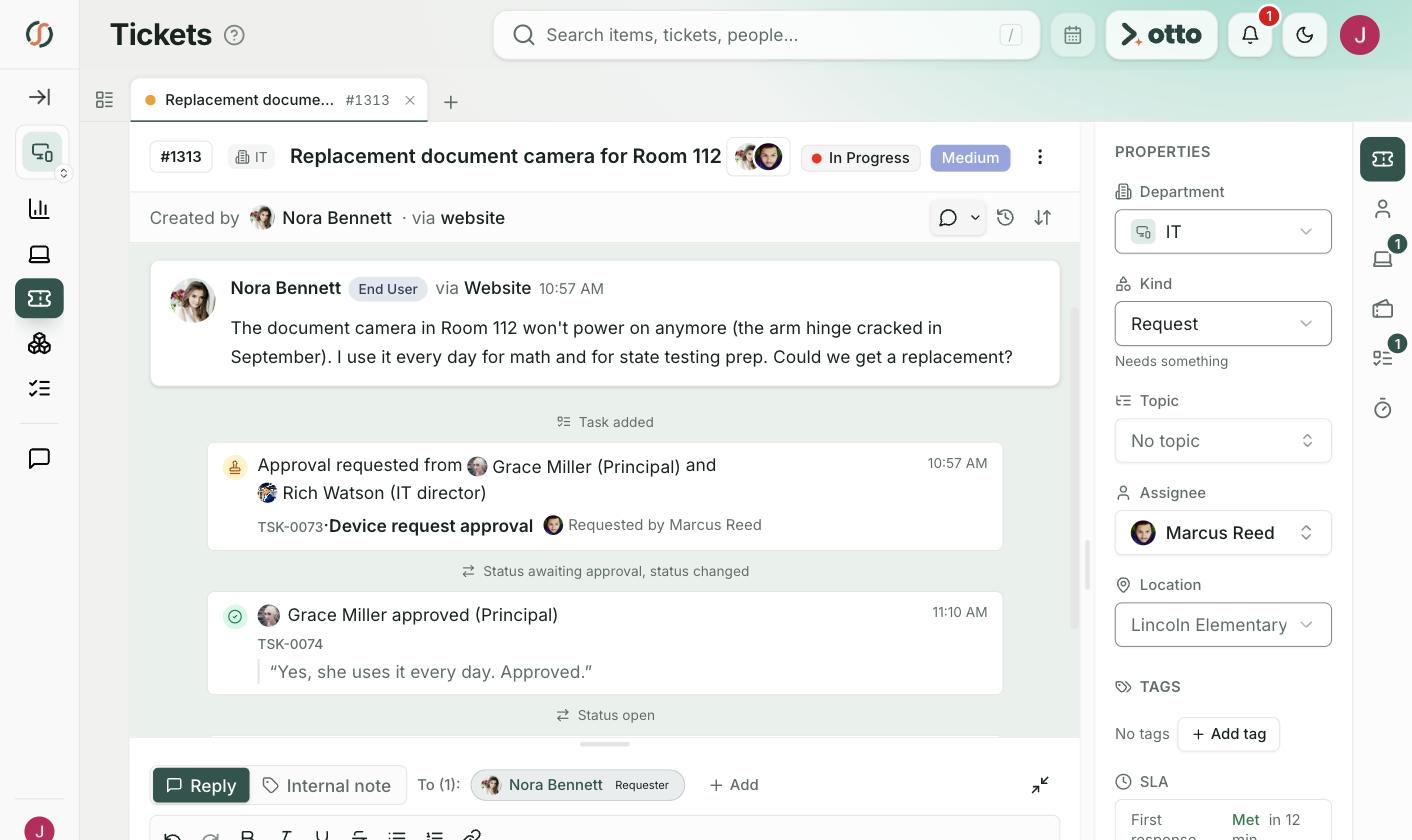Change assignee Marcus Reed

click(x=1223, y=533)
